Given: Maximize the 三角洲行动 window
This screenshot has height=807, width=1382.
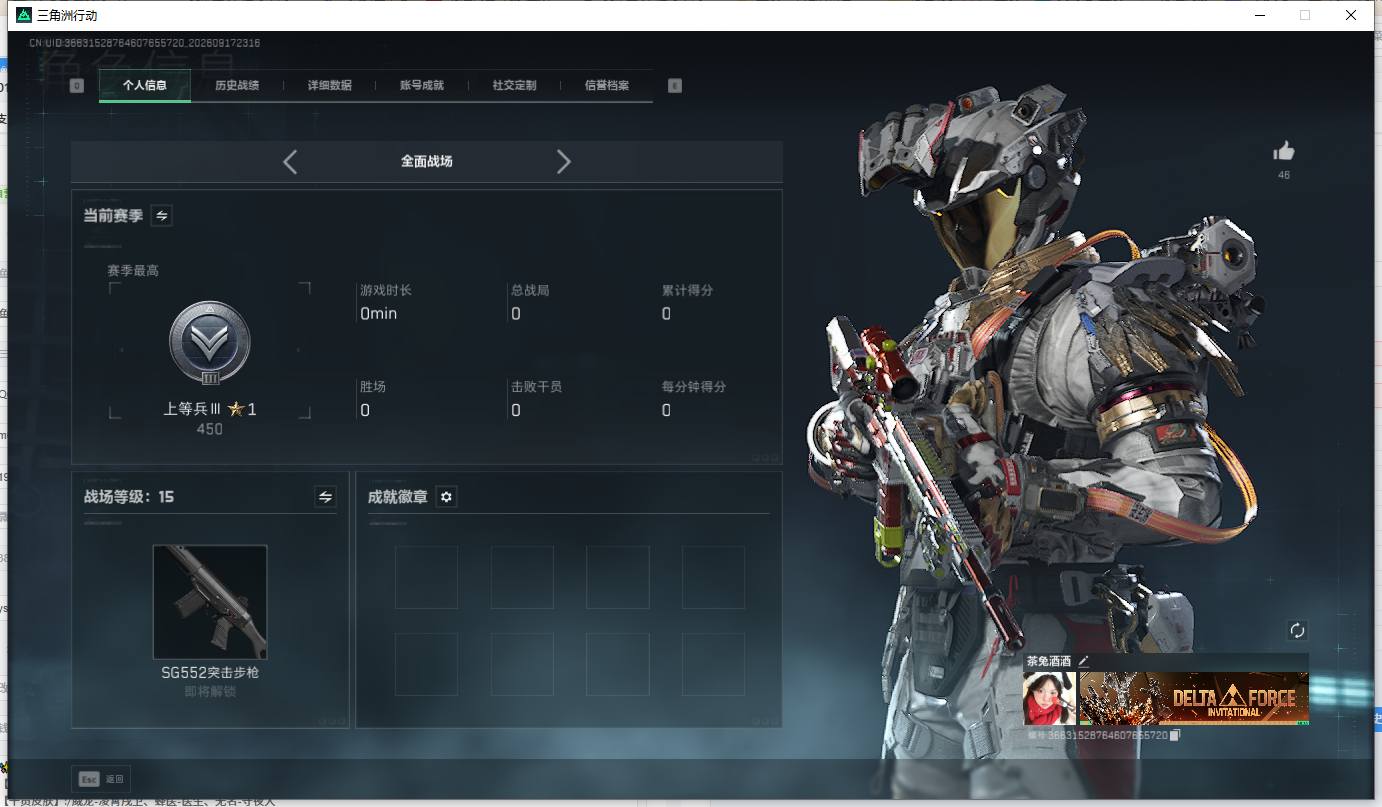Looking at the screenshot, I should coord(1305,15).
